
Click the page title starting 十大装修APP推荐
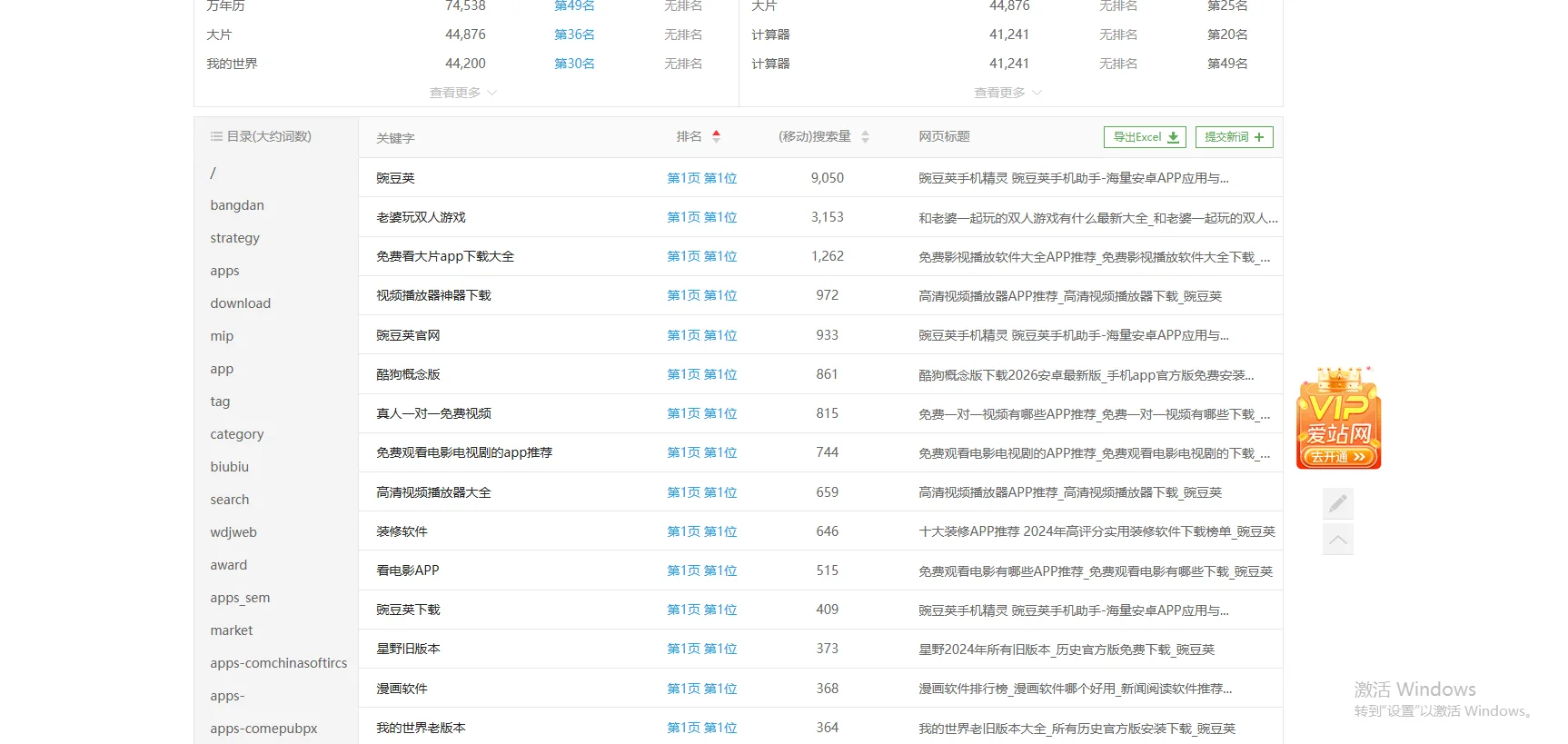[1097, 531]
